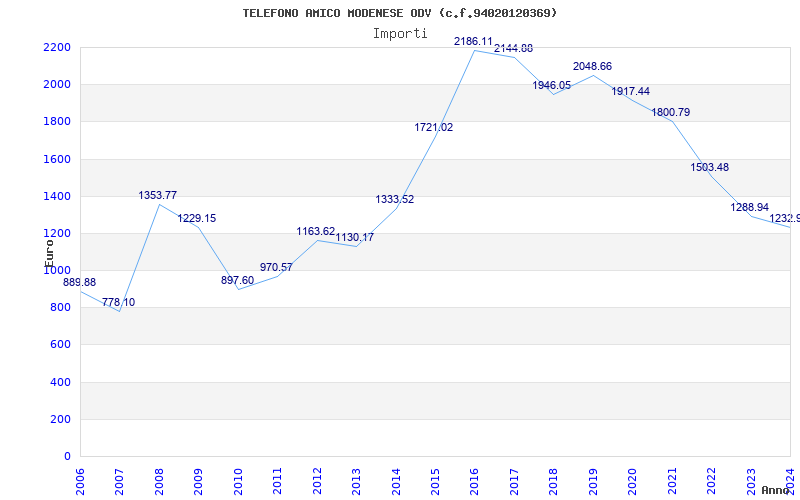The width and height of the screenshot is (800, 500).
Task: Select the data label 1229.15
Action: tap(197, 218)
